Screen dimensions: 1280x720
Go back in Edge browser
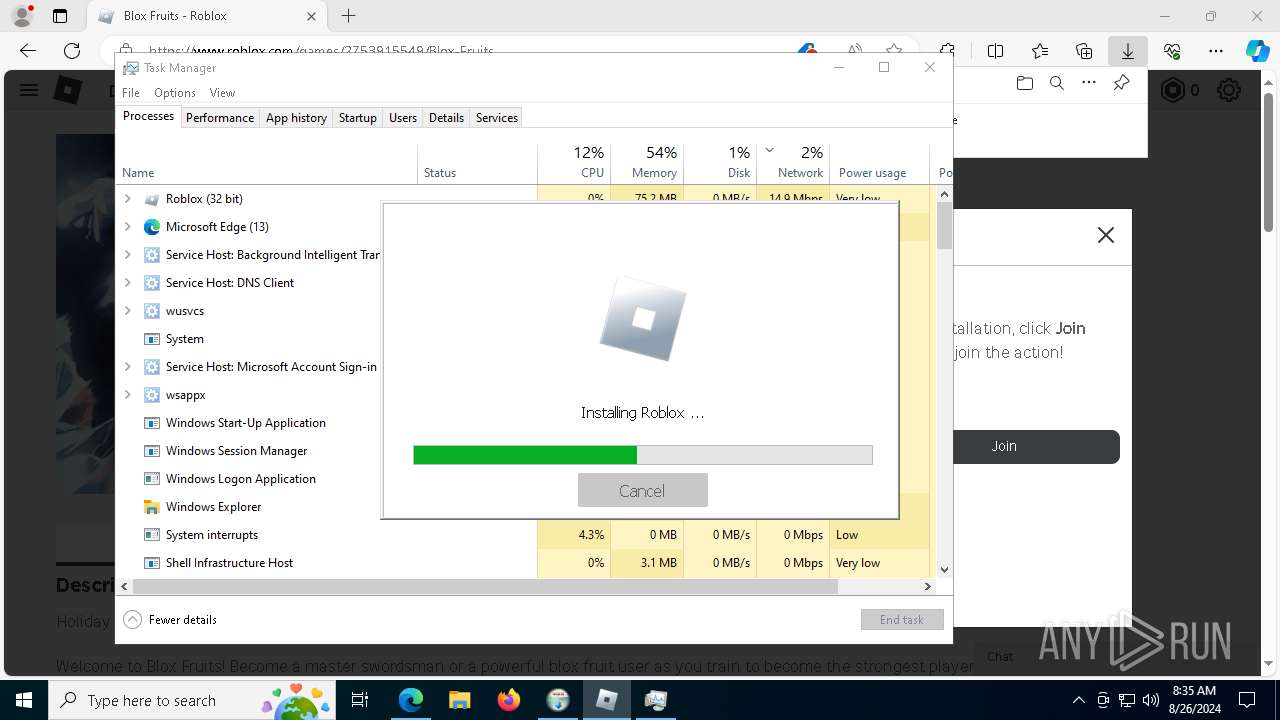28,51
